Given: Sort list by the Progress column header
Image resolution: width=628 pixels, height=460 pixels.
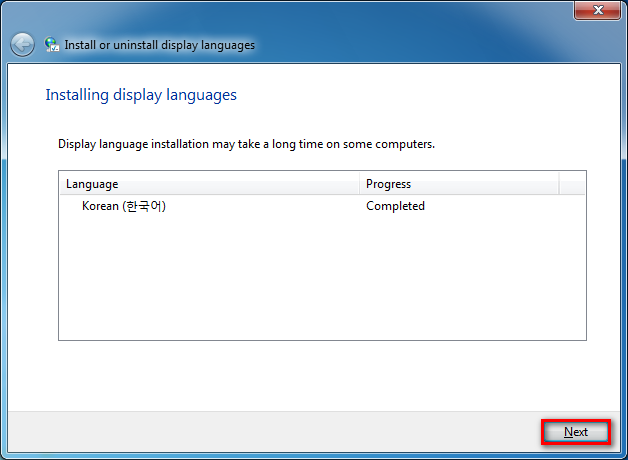Looking at the screenshot, I should [459, 184].
